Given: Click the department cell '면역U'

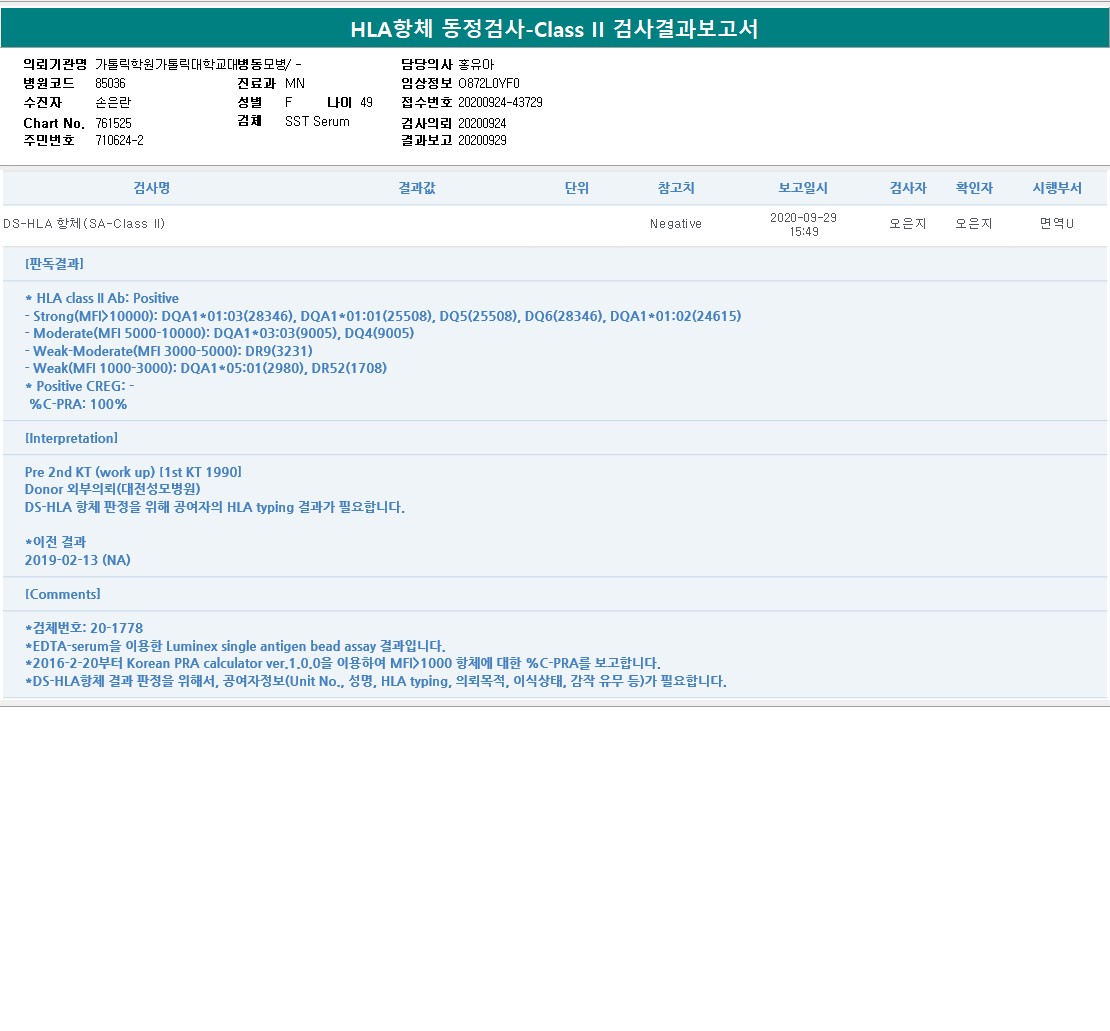Looking at the screenshot, I should click(x=1057, y=224).
